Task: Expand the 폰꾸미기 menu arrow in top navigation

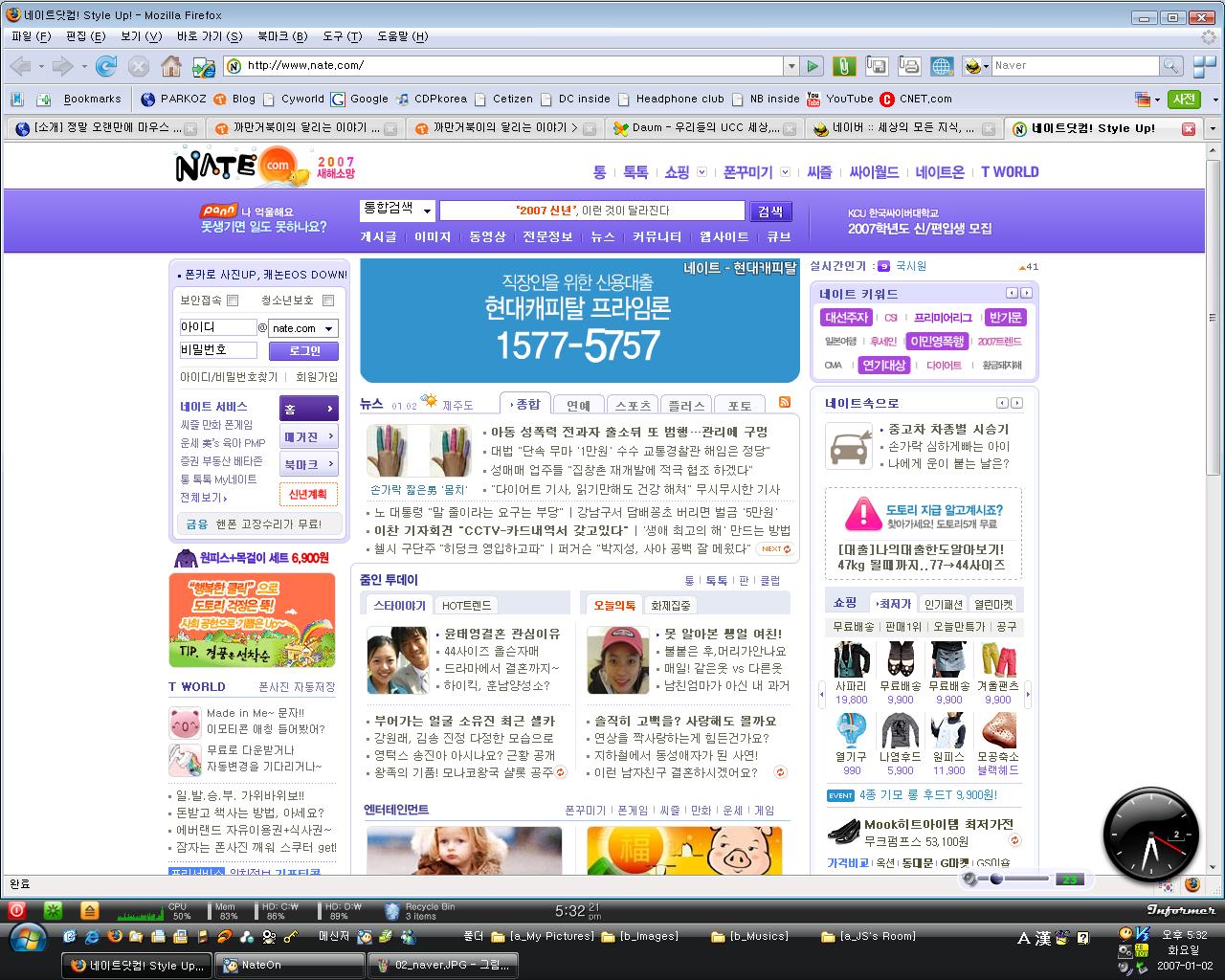Action: (786, 172)
